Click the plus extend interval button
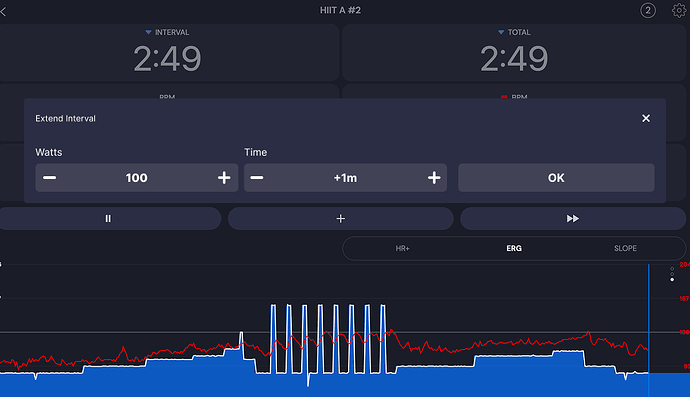The height and width of the screenshot is (397, 690). tap(341, 218)
